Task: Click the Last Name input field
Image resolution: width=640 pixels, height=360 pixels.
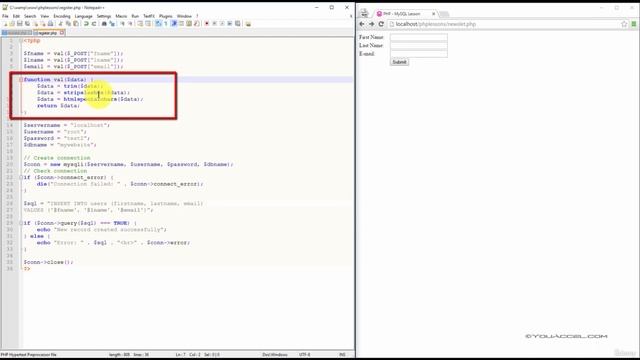Action: [x=418, y=45]
